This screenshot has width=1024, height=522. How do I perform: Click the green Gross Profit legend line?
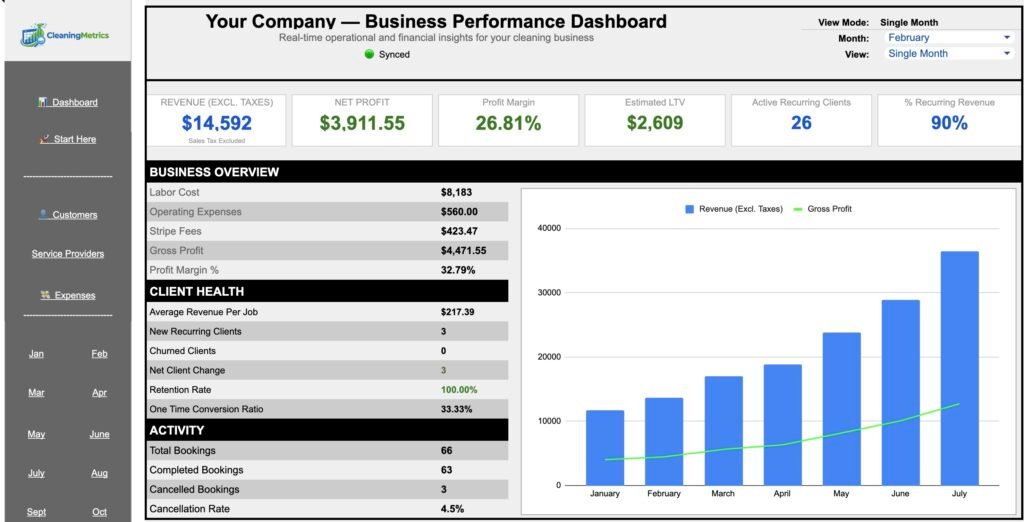[x=797, y=209]
